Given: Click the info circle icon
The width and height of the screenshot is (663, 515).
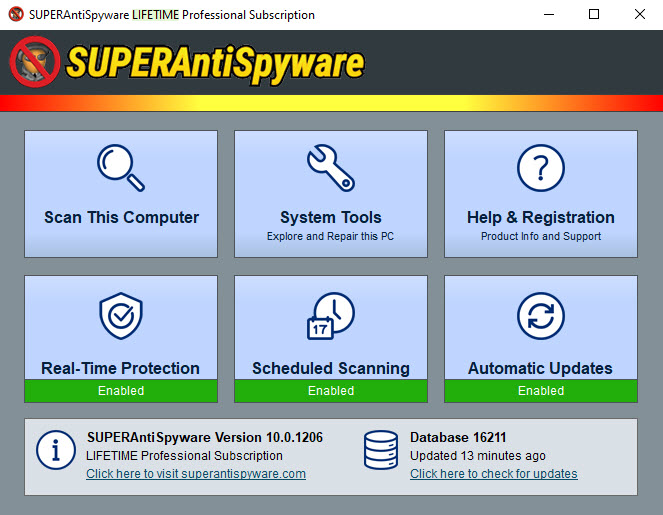Looking at the screenshot, I should [x=56, y=450].
